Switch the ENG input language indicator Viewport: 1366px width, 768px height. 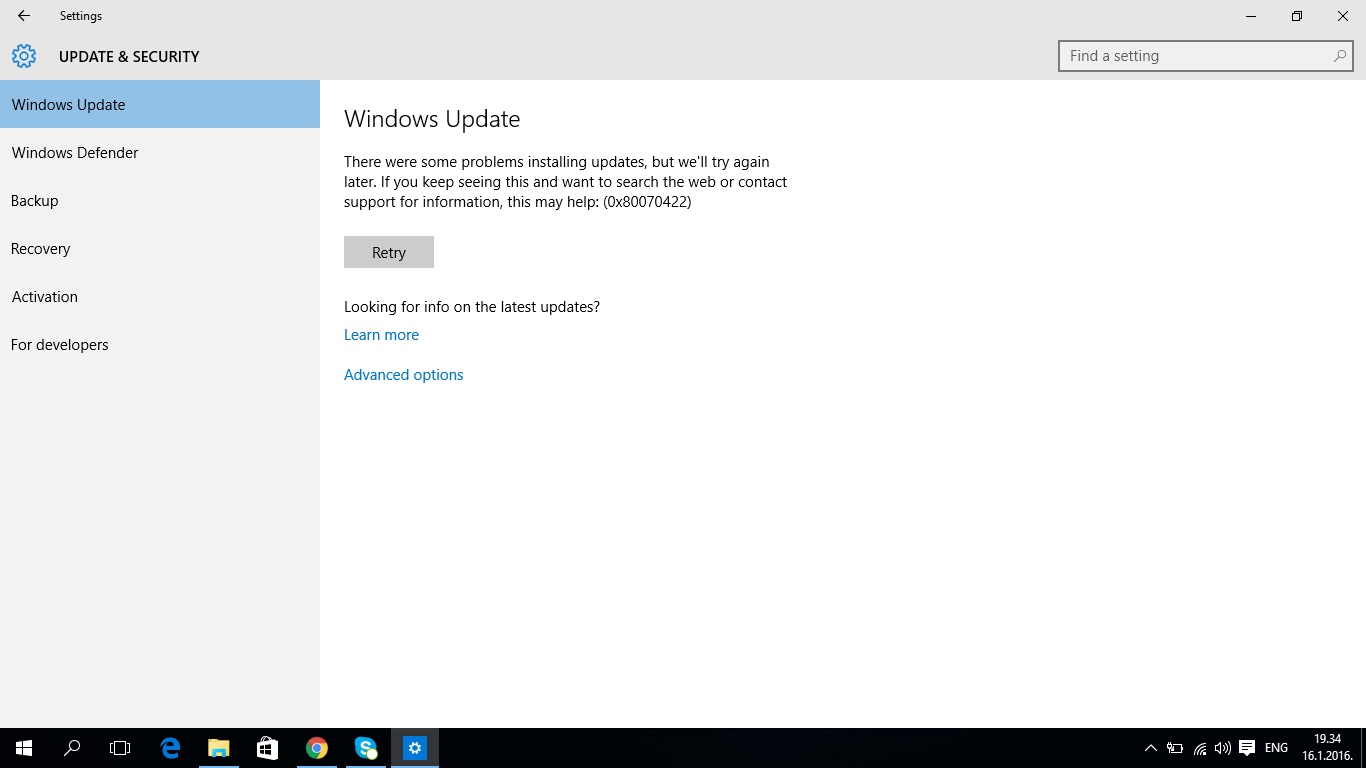[x=1276, y=748]
